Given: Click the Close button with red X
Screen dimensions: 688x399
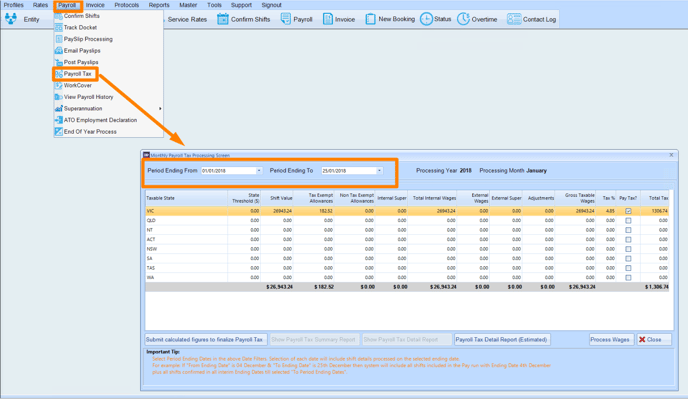Looking at the screenshot, I should coord(654,340).
